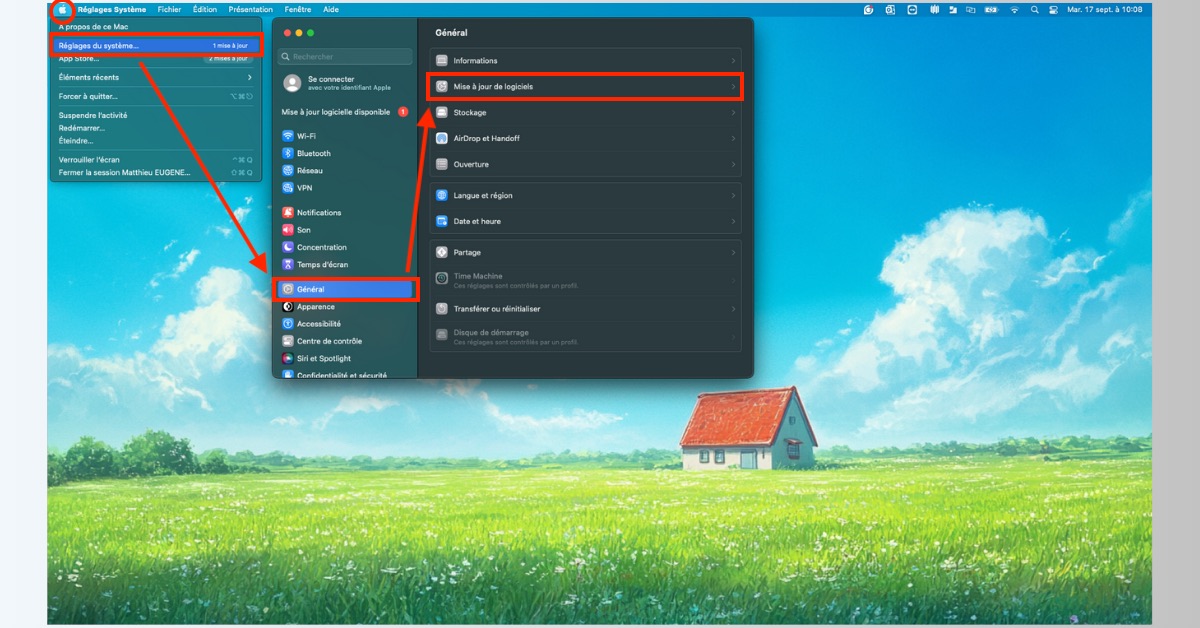
Task: Select the Bluetooth icon in the sidebar
Action: click(x=288, y=153)
